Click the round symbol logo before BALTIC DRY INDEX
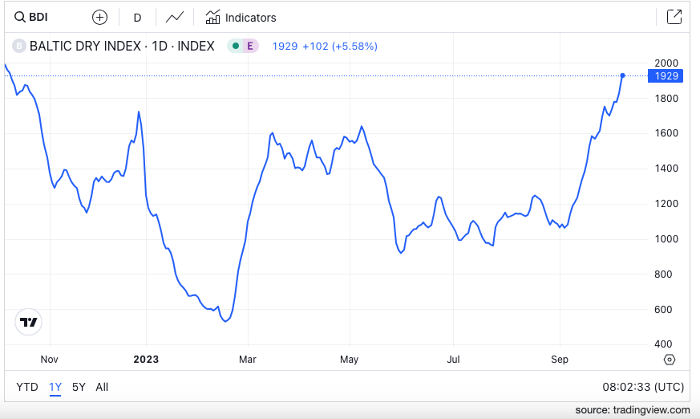The width and height of the screenshot is (700, 419). (17, 45)
